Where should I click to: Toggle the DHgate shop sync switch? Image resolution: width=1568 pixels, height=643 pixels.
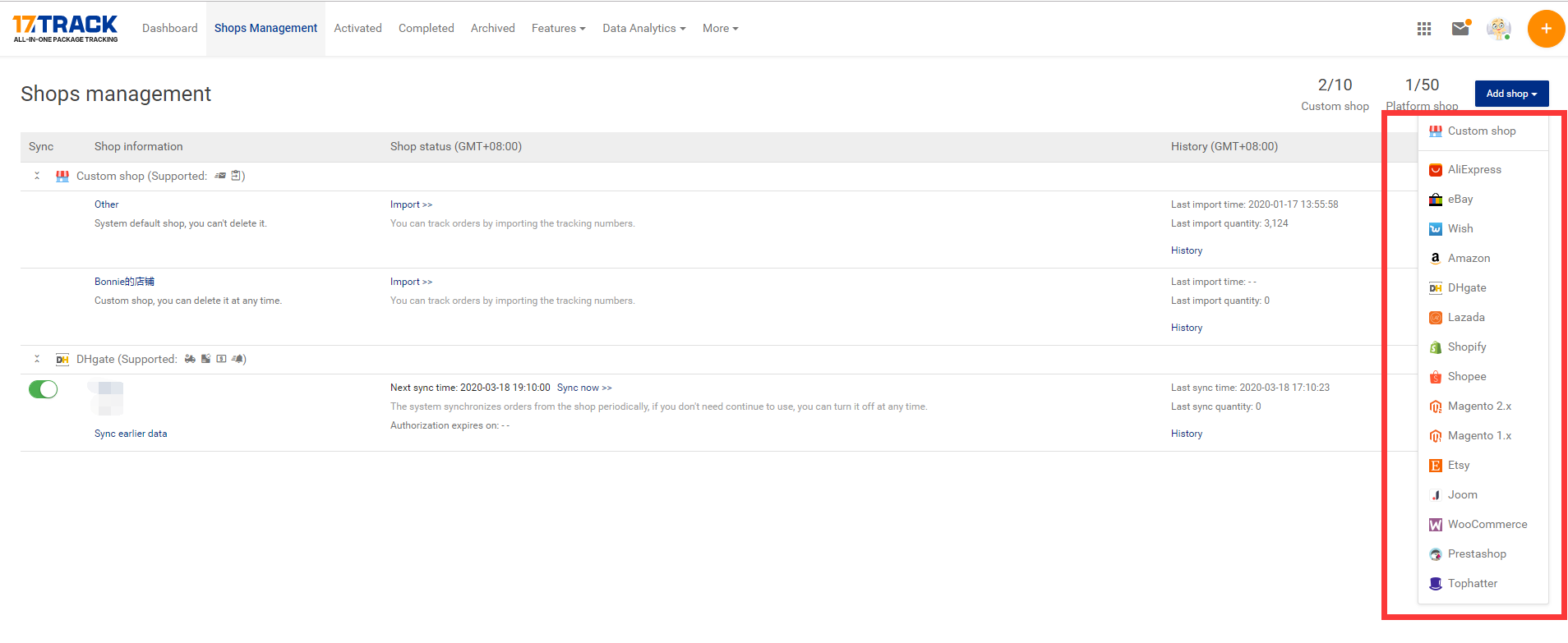click(x=44, y=389)
